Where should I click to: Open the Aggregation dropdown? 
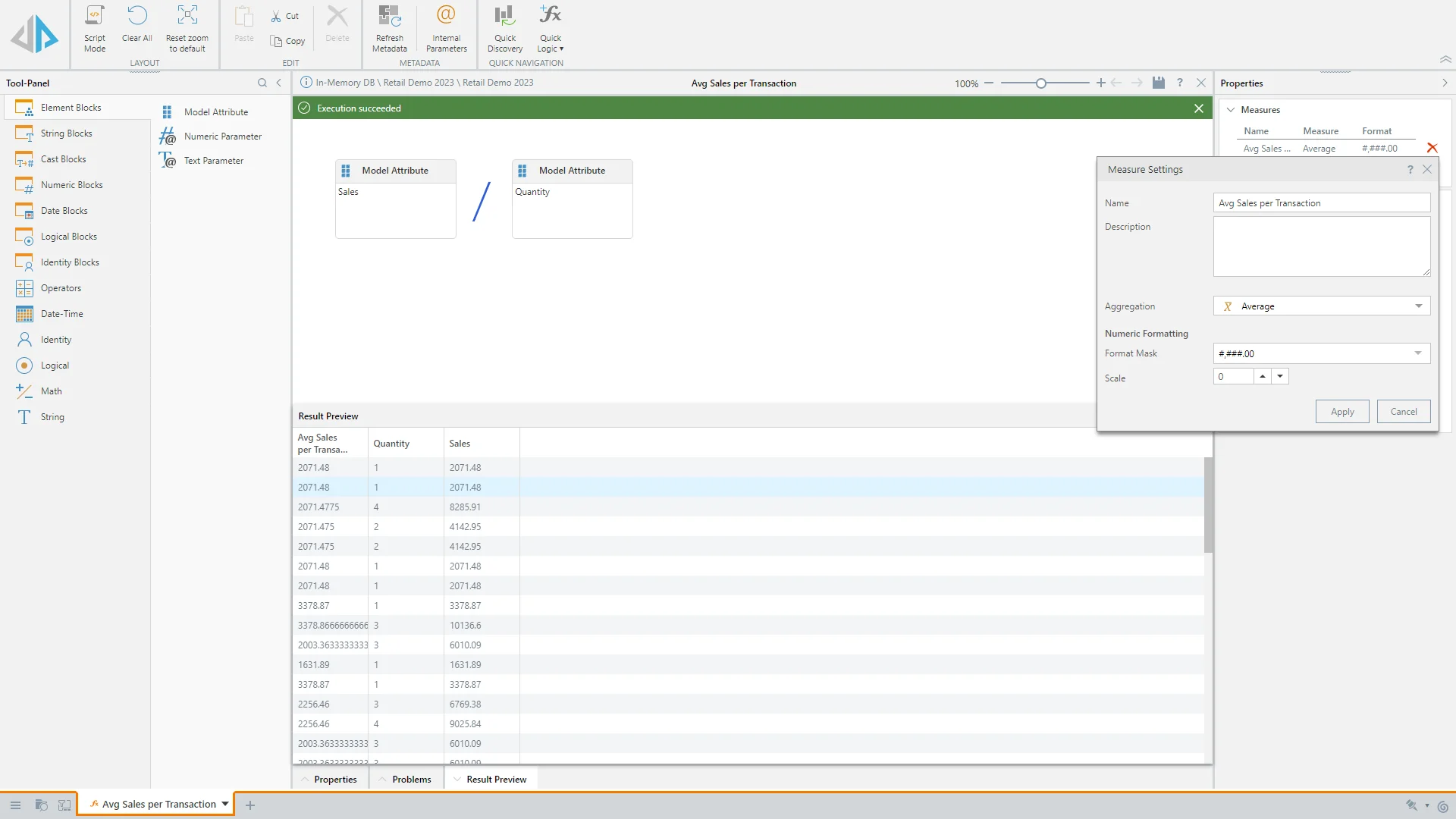click(1418, 306)
